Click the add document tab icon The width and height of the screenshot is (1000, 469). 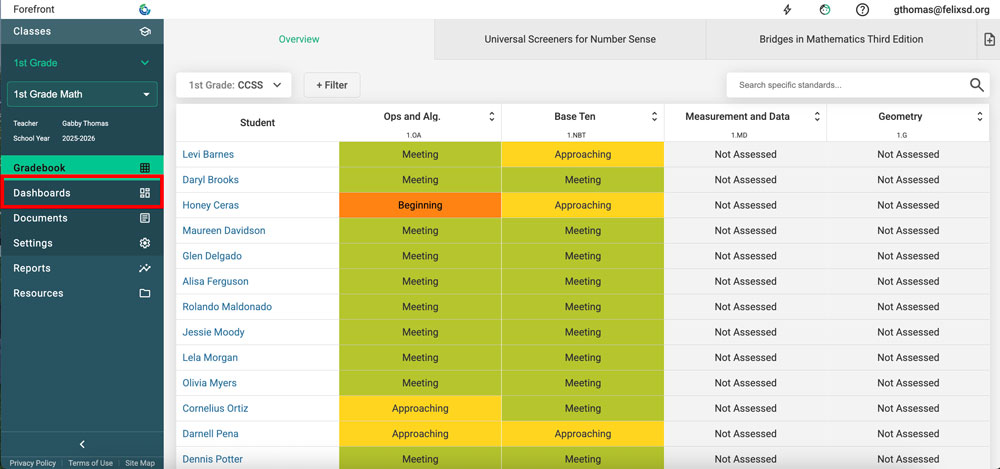pos(989,40)
